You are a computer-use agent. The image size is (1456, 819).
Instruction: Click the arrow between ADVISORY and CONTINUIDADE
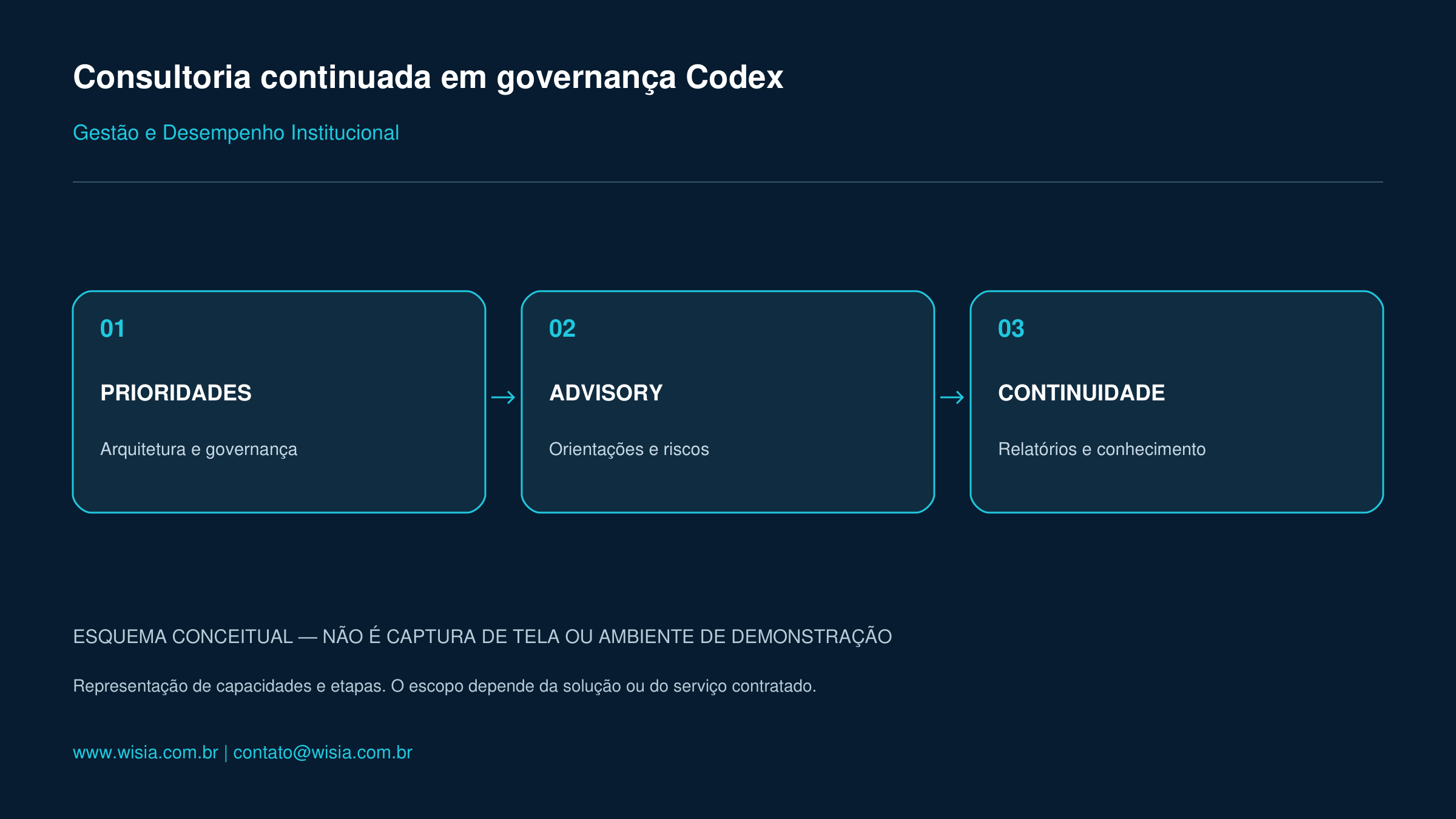(952, 397)
